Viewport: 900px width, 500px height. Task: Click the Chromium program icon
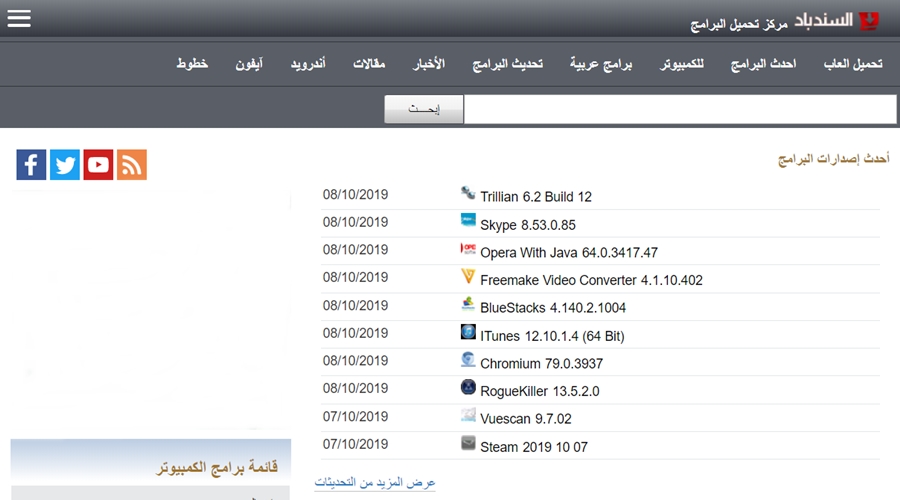click(x=468, y=359)
